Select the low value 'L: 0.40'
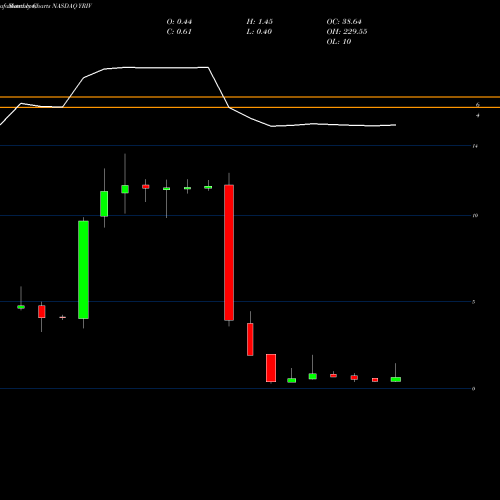The height and width of the screenshot is (500, 500). point(259,32)
